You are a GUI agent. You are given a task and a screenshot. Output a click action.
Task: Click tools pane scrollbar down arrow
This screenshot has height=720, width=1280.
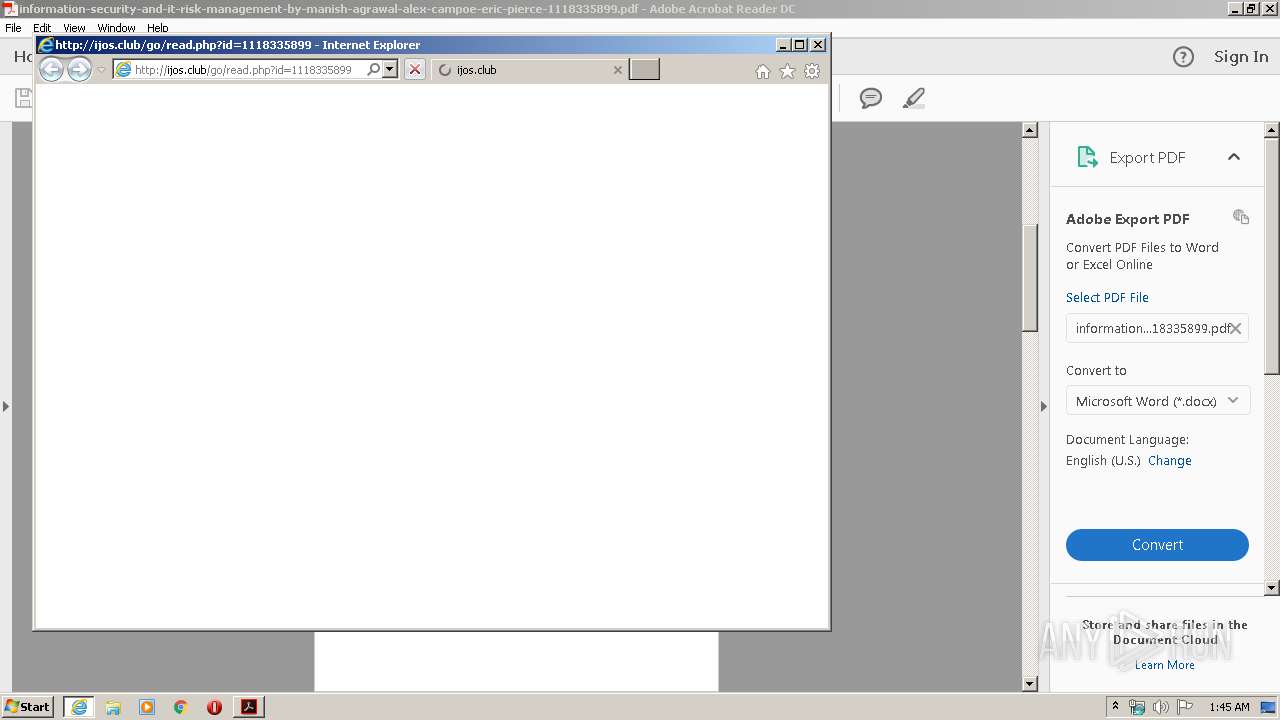coord(1272,588)
